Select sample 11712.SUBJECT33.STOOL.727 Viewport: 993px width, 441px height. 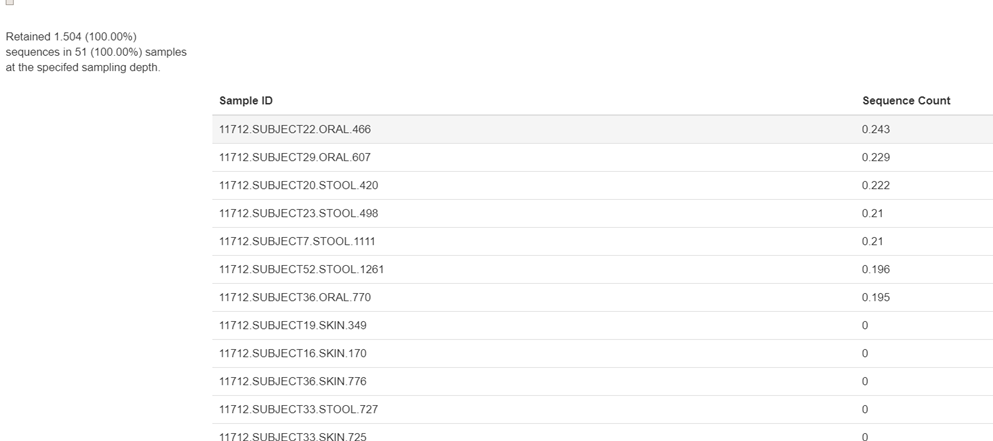tap(298, 409)
